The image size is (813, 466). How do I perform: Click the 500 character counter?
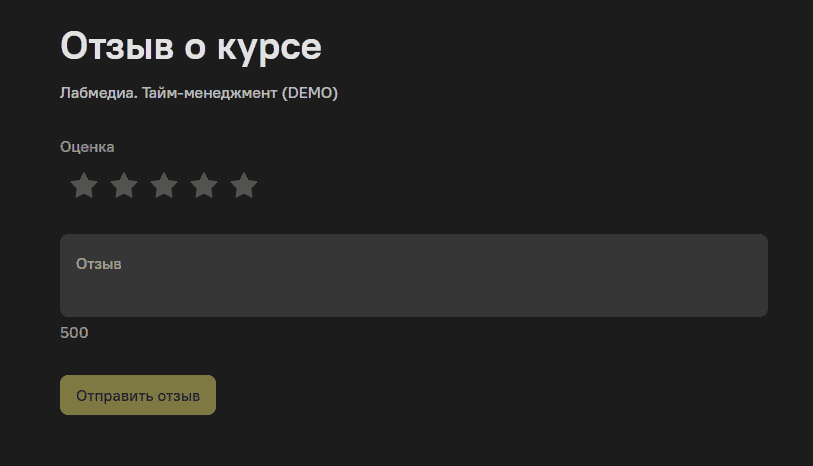tap(74, 333)
